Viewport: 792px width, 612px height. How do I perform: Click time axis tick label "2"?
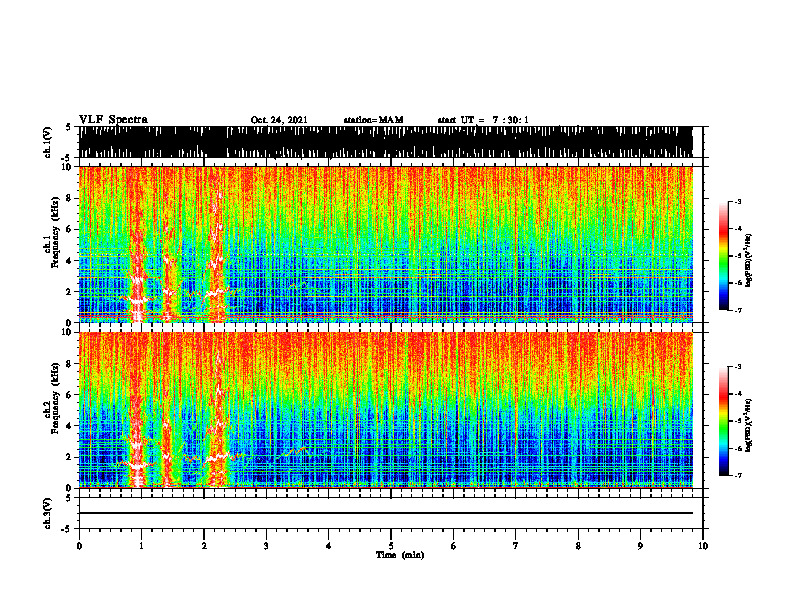(204, 546)
